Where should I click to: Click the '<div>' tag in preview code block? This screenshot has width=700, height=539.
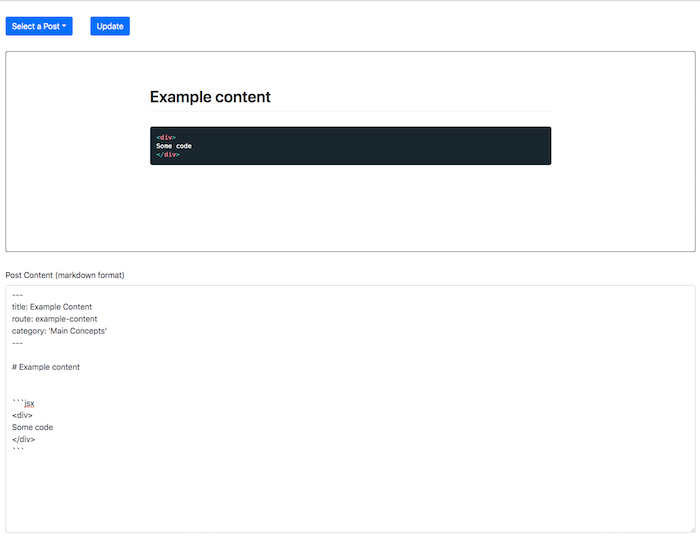point(166,138)
